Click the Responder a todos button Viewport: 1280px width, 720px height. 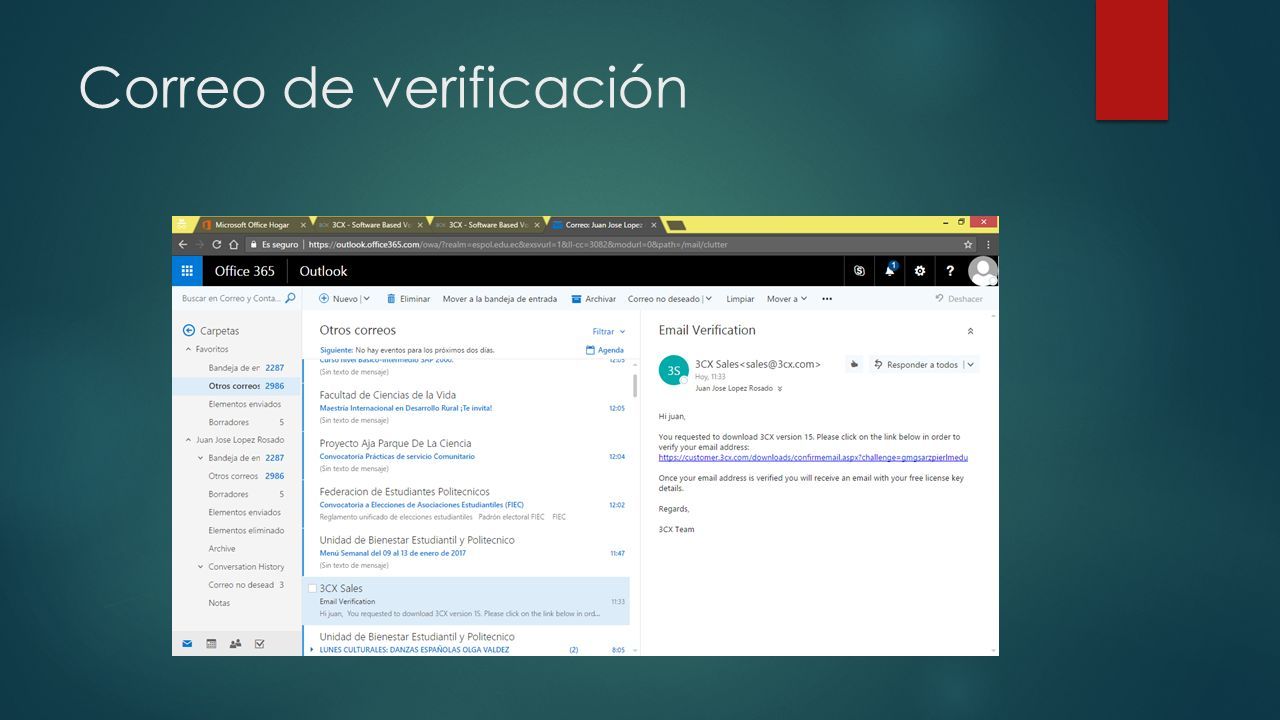[x=915, y=365]
